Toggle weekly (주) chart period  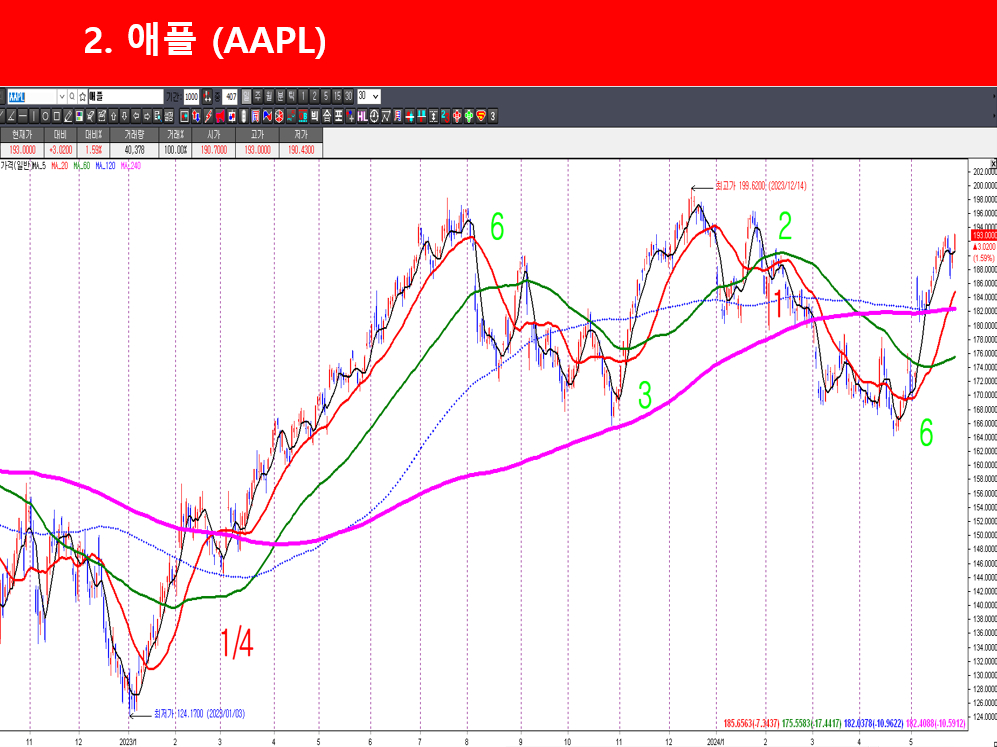click(x=257, y=96)
